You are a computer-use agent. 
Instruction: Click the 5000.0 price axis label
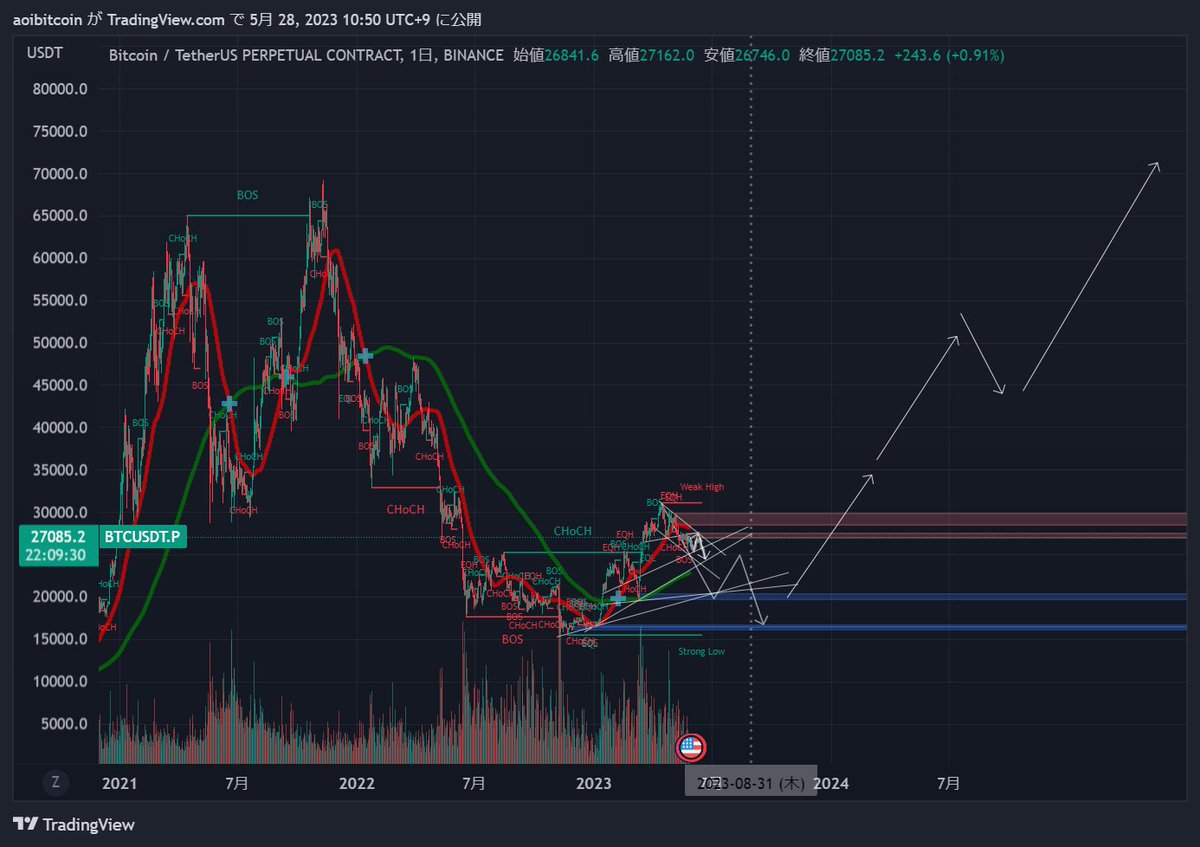tap(65, 724)
